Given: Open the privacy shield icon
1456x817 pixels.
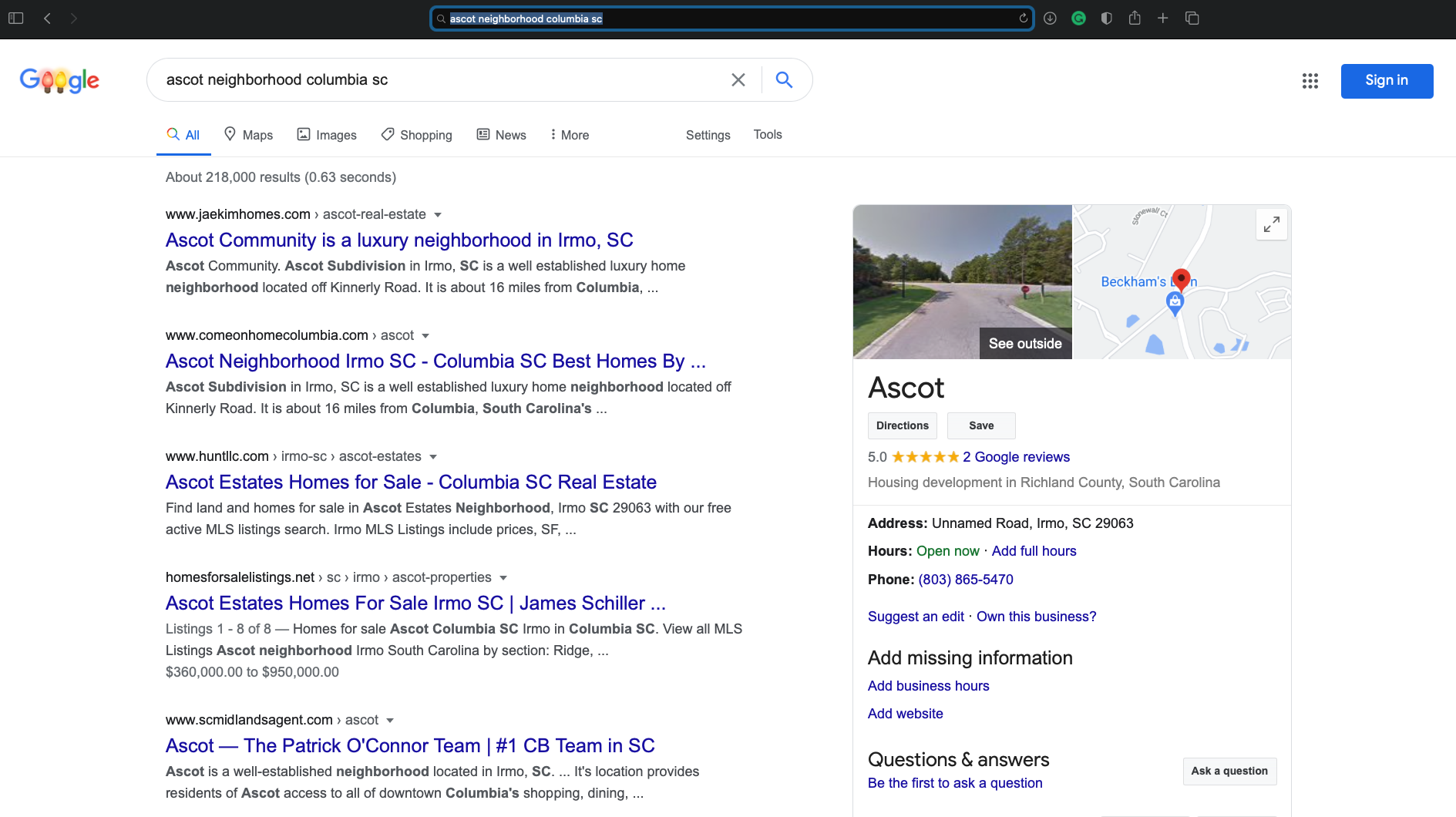Looking at the screenshot, I should click(x=1106, y=18).
